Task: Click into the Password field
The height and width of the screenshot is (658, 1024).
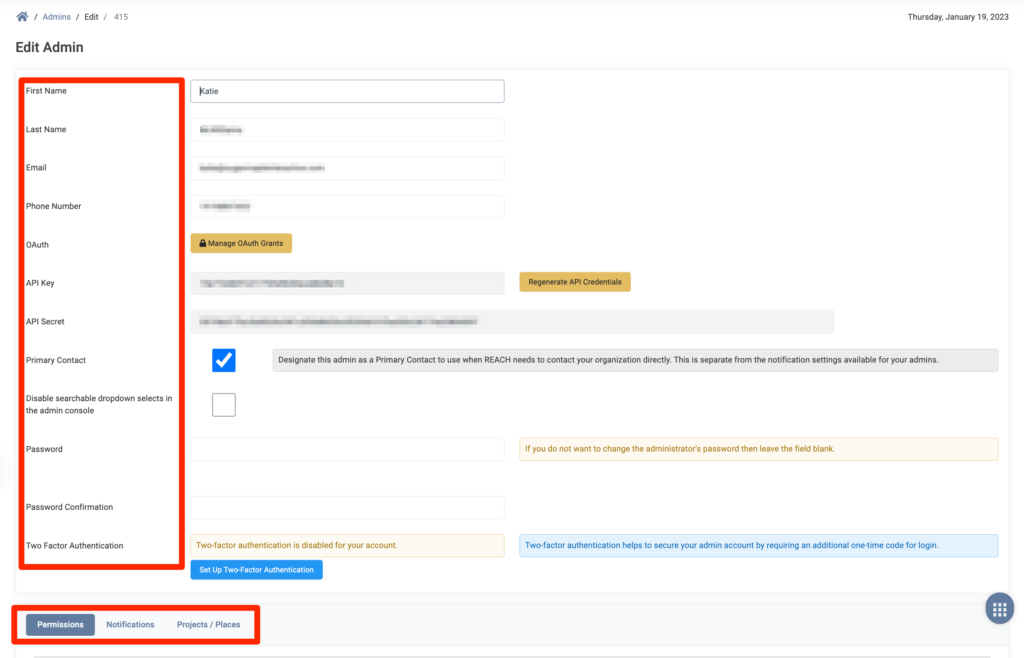Action: (347, 449)
